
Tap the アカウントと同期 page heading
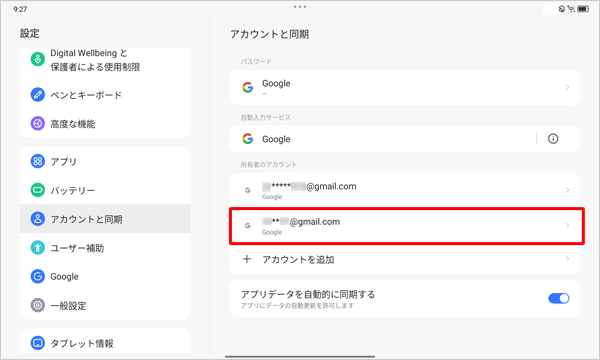269,34
